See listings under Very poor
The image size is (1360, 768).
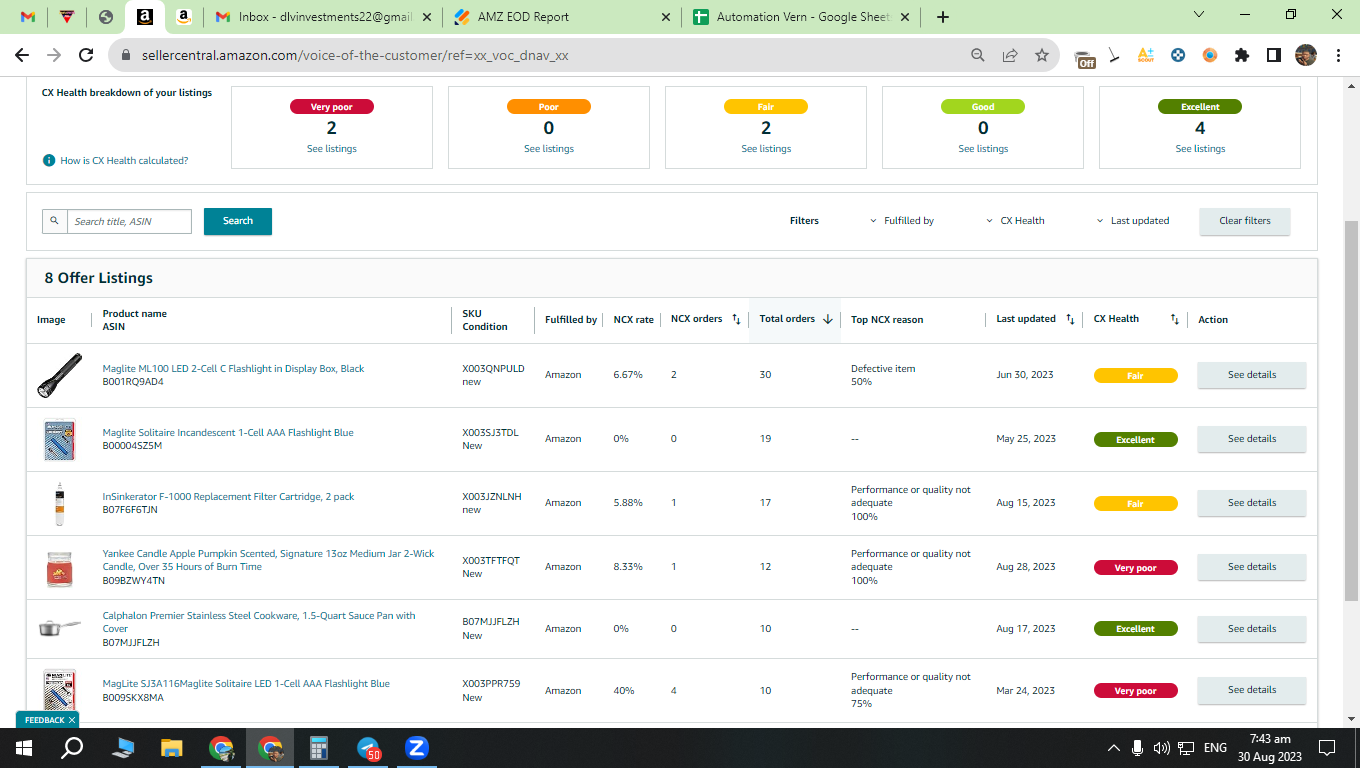coord(331,148)
